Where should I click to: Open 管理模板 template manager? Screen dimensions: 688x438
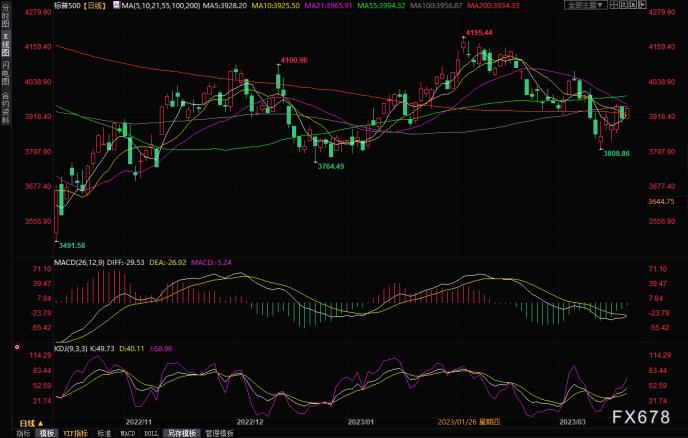[220, 433]
